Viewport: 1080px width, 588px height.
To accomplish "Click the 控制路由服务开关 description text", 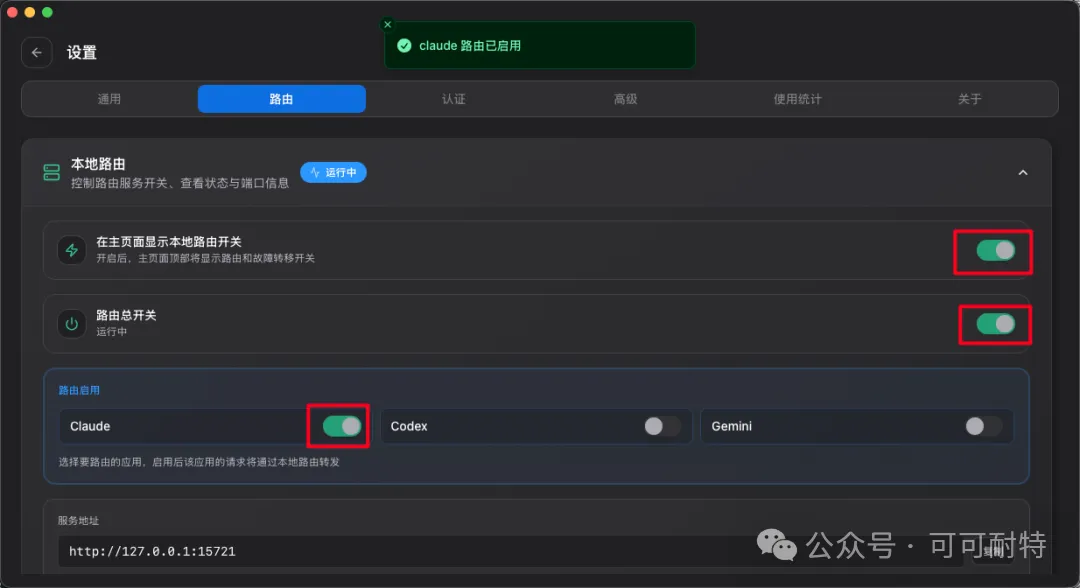I will [180, 183].
